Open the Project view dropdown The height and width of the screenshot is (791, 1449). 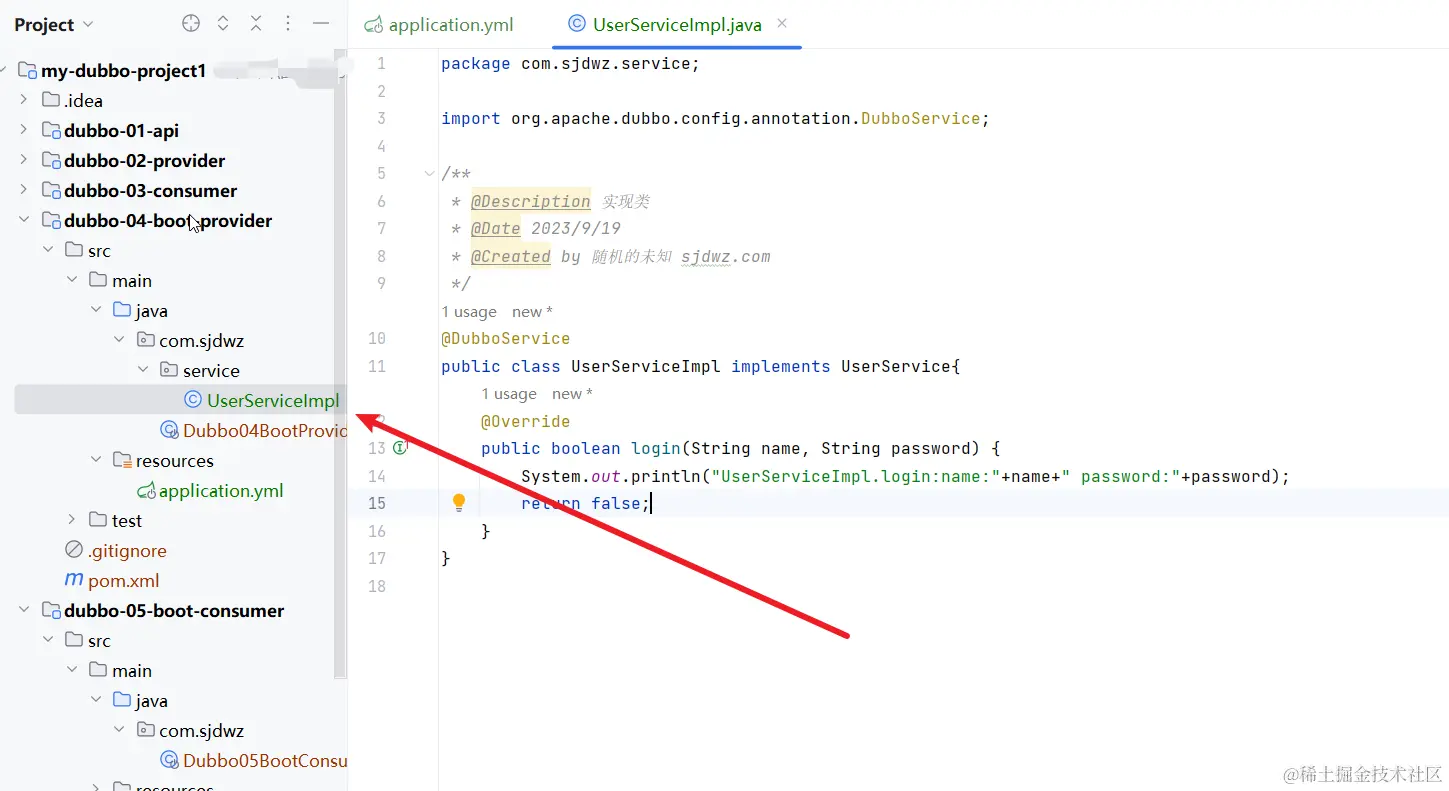[54, 24]
